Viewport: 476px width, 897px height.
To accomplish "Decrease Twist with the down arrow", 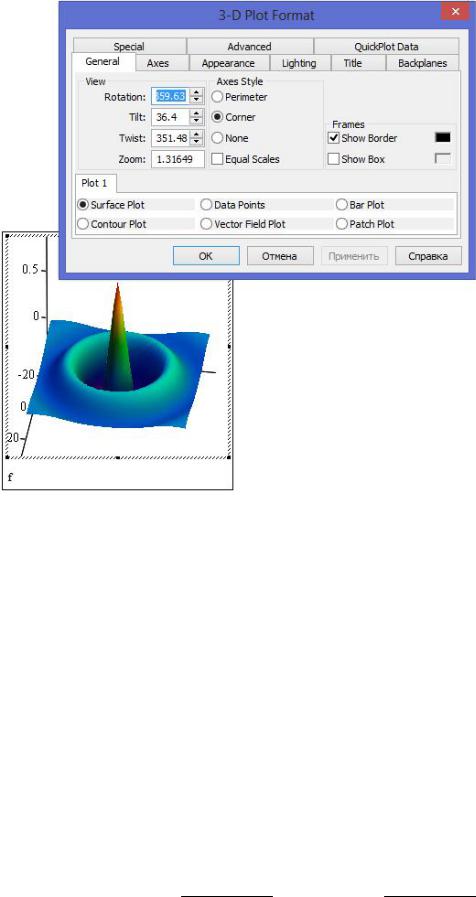I will [197, 142].
